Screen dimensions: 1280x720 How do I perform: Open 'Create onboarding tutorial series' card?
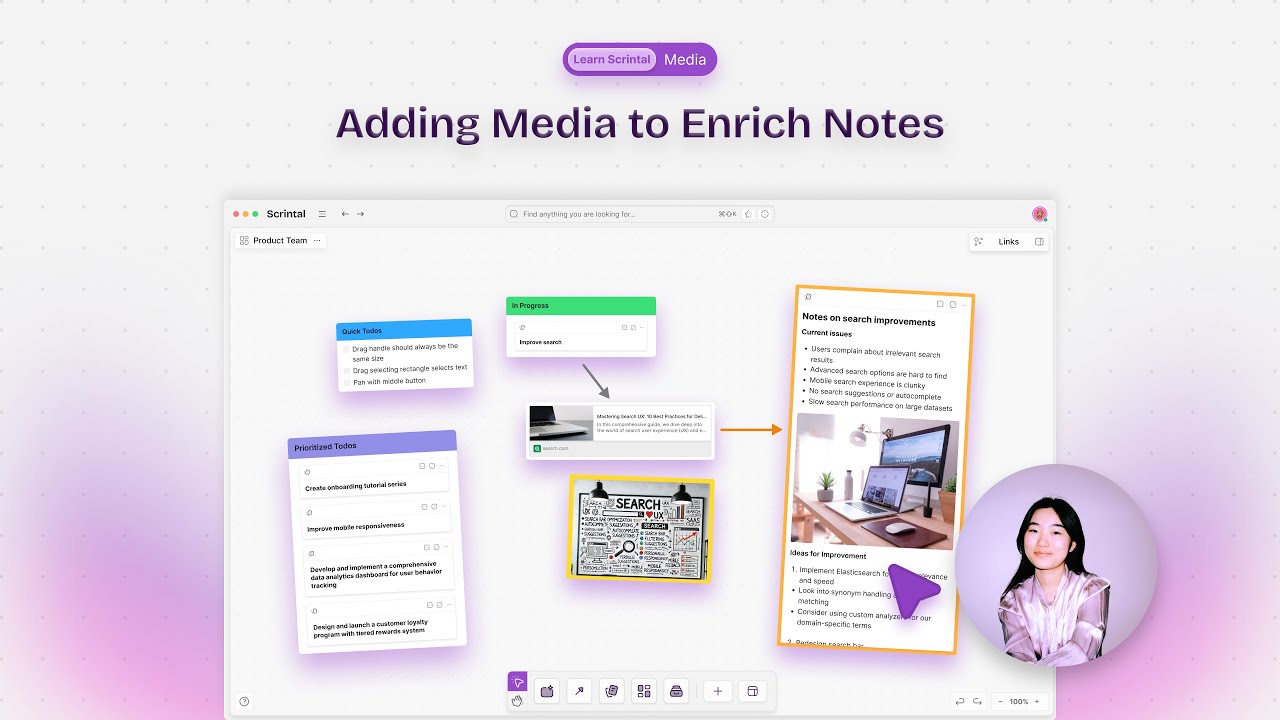click(375, 478)
